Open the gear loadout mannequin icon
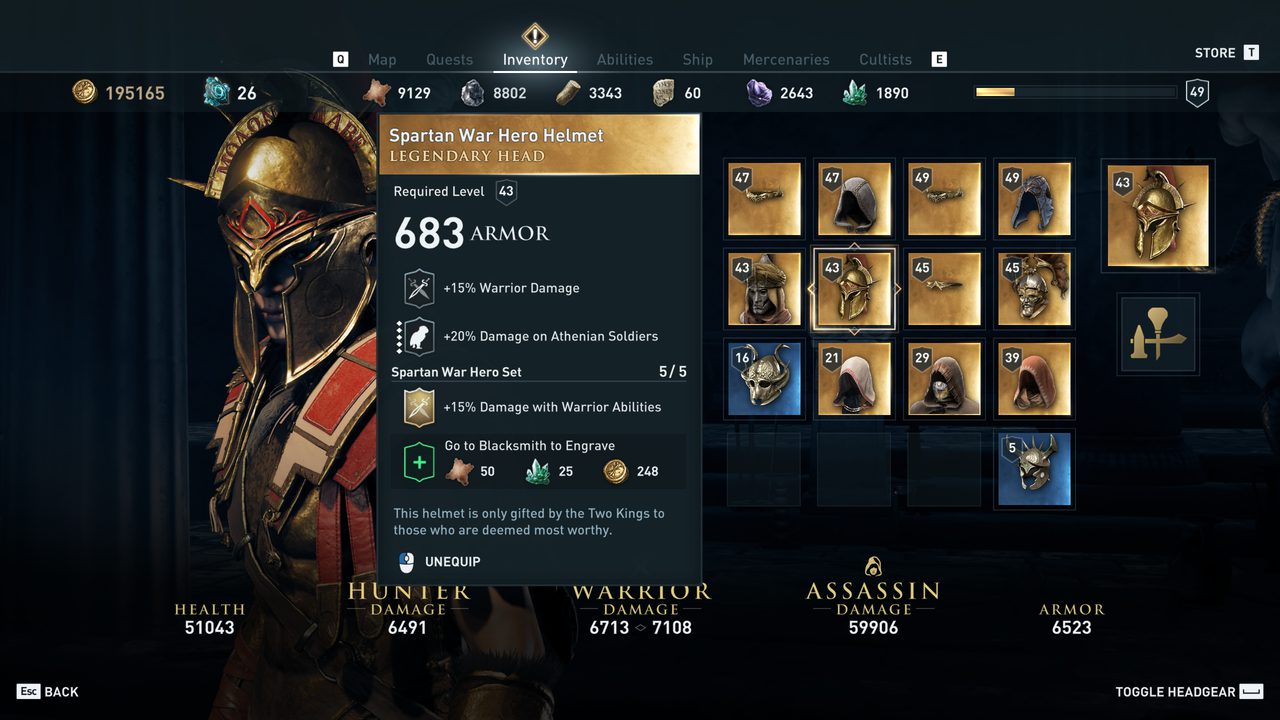This screenshot has width=1280, height=720. click(x=1158, y=335)
